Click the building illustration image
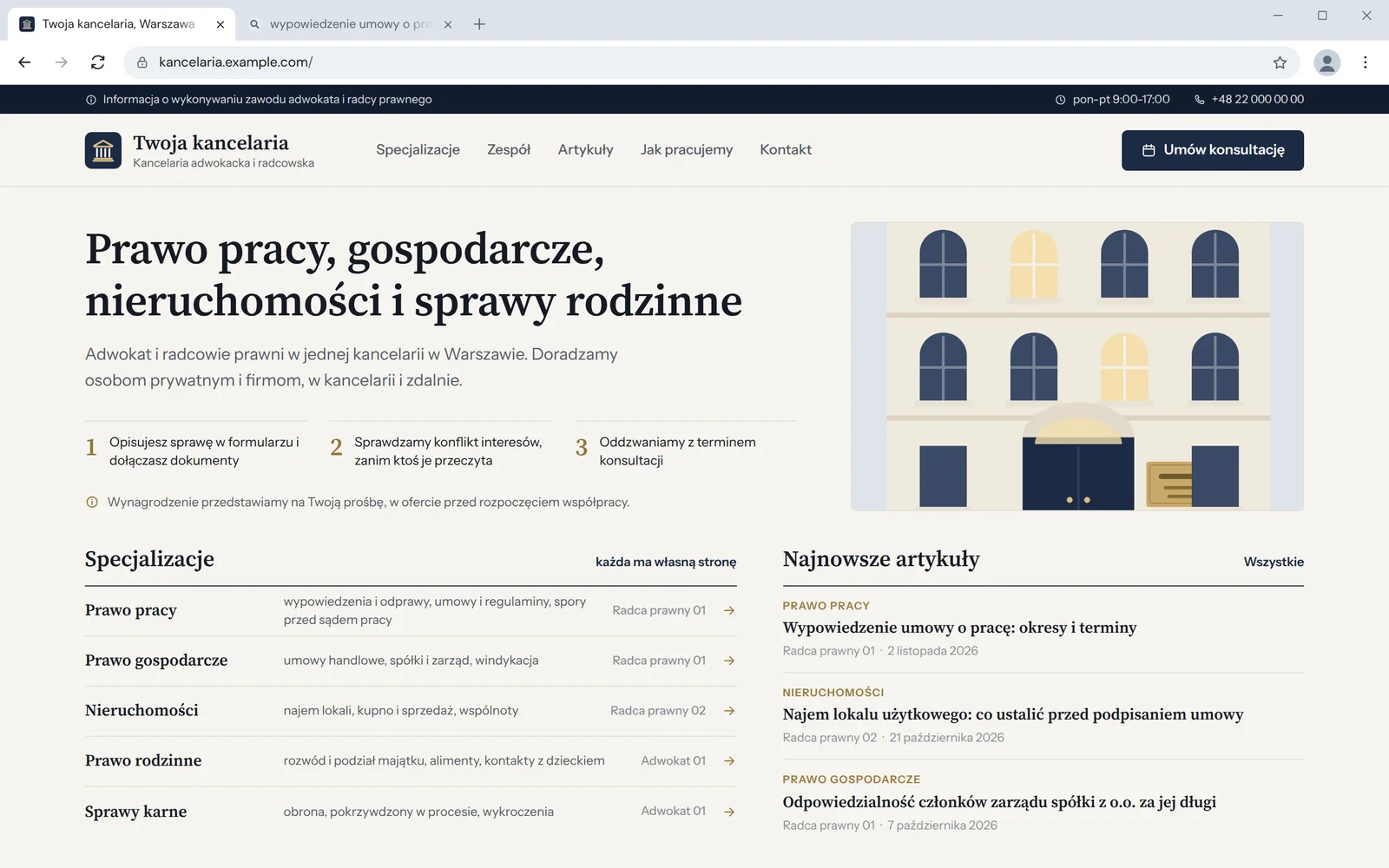This screenshot has height=868, width=1389. pyautogui.click(x=1077, y=366)
